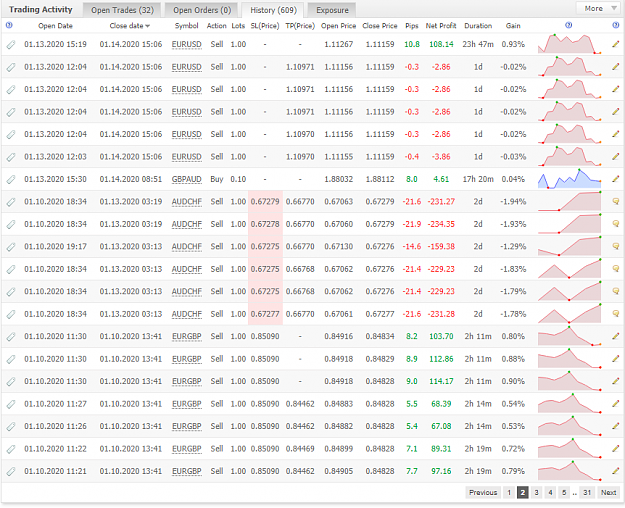Click TP price 0.84469
The width and height of the screenshot is (625, 508).
[300, 449]
